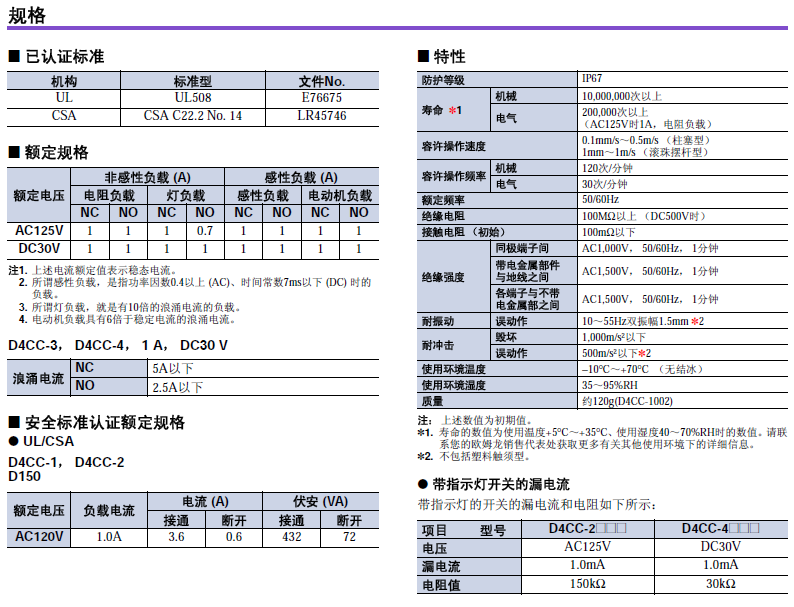Click the 432 volt-ampere value

point(292,537)
